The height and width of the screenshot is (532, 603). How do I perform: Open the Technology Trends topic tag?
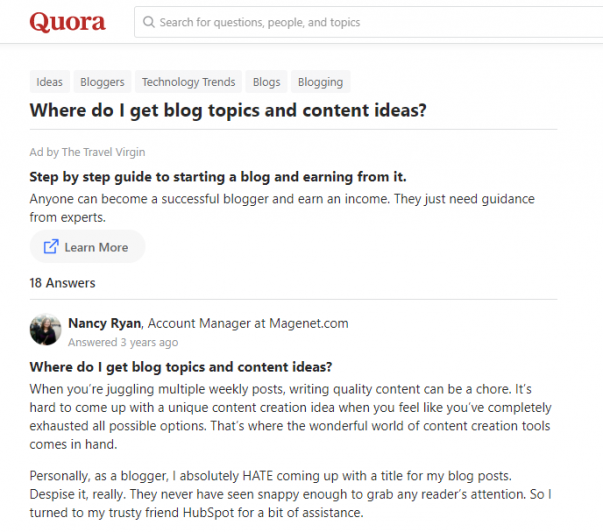pos(188,82)
